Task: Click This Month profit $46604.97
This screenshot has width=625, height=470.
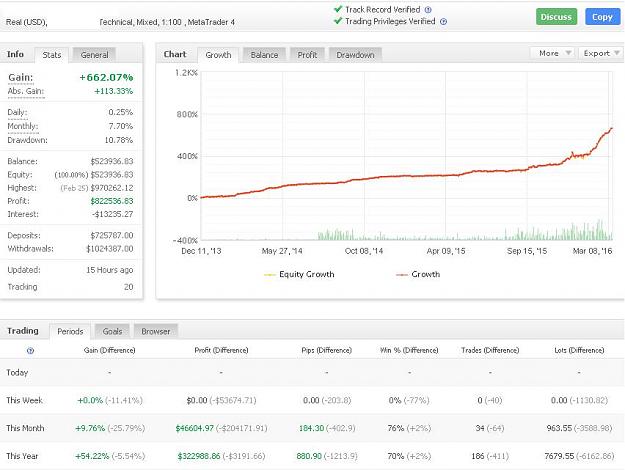Action: (x=195, y=428)
